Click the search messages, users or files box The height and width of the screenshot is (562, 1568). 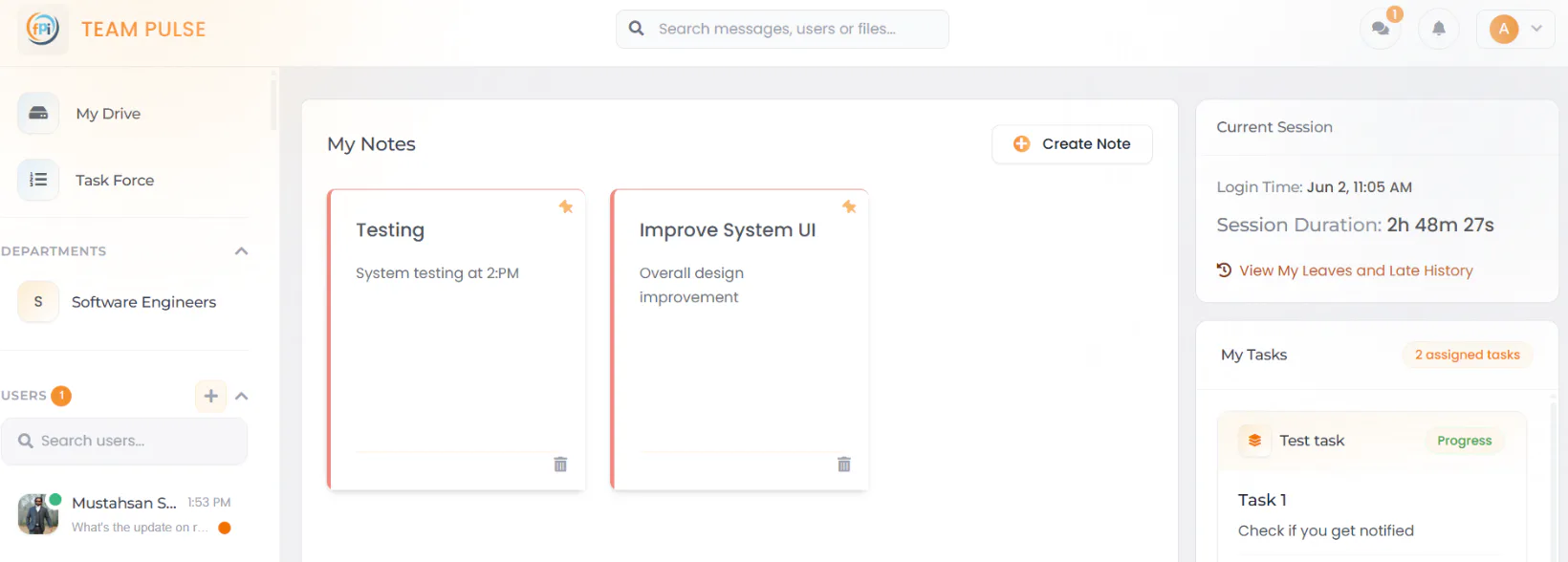[782, 29]
